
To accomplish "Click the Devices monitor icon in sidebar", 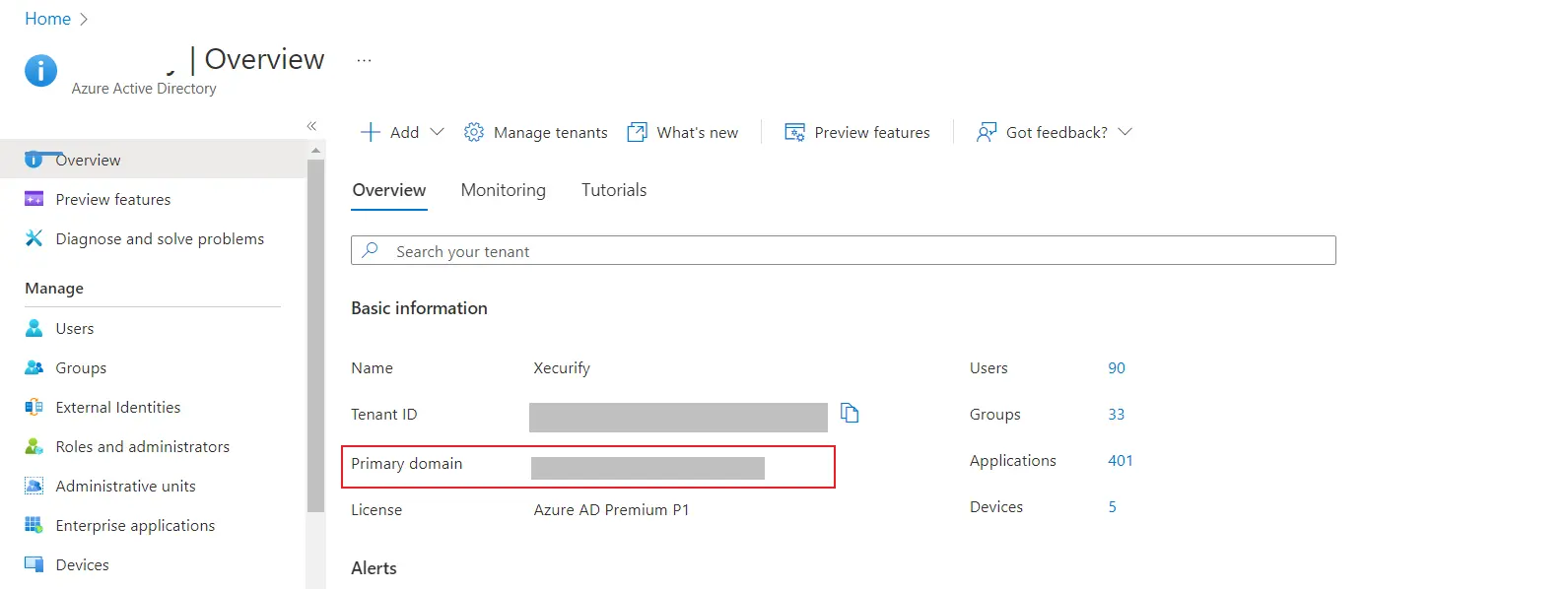I will [34, 564].
